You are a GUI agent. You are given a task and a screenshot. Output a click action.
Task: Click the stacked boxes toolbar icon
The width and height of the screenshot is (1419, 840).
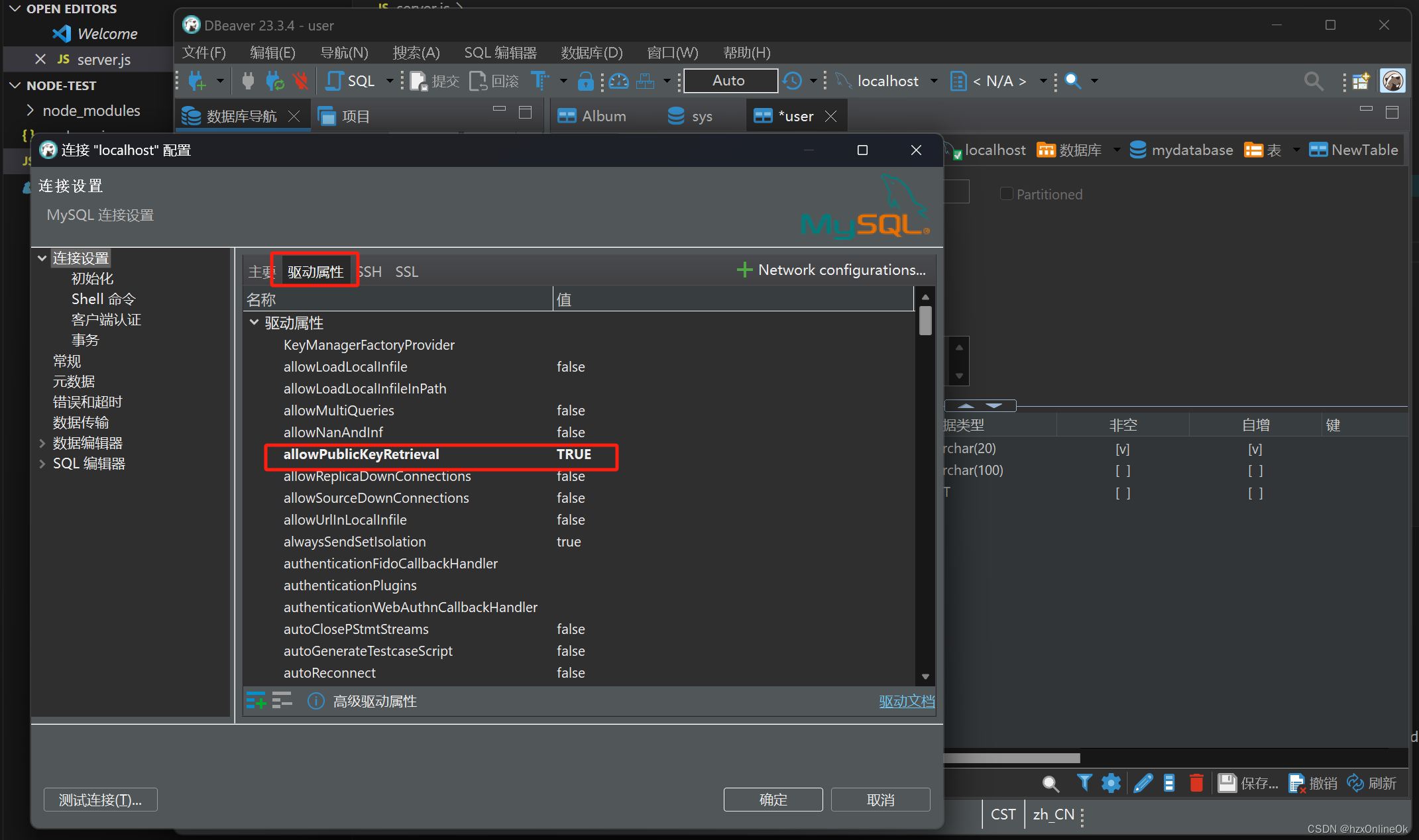646,81
